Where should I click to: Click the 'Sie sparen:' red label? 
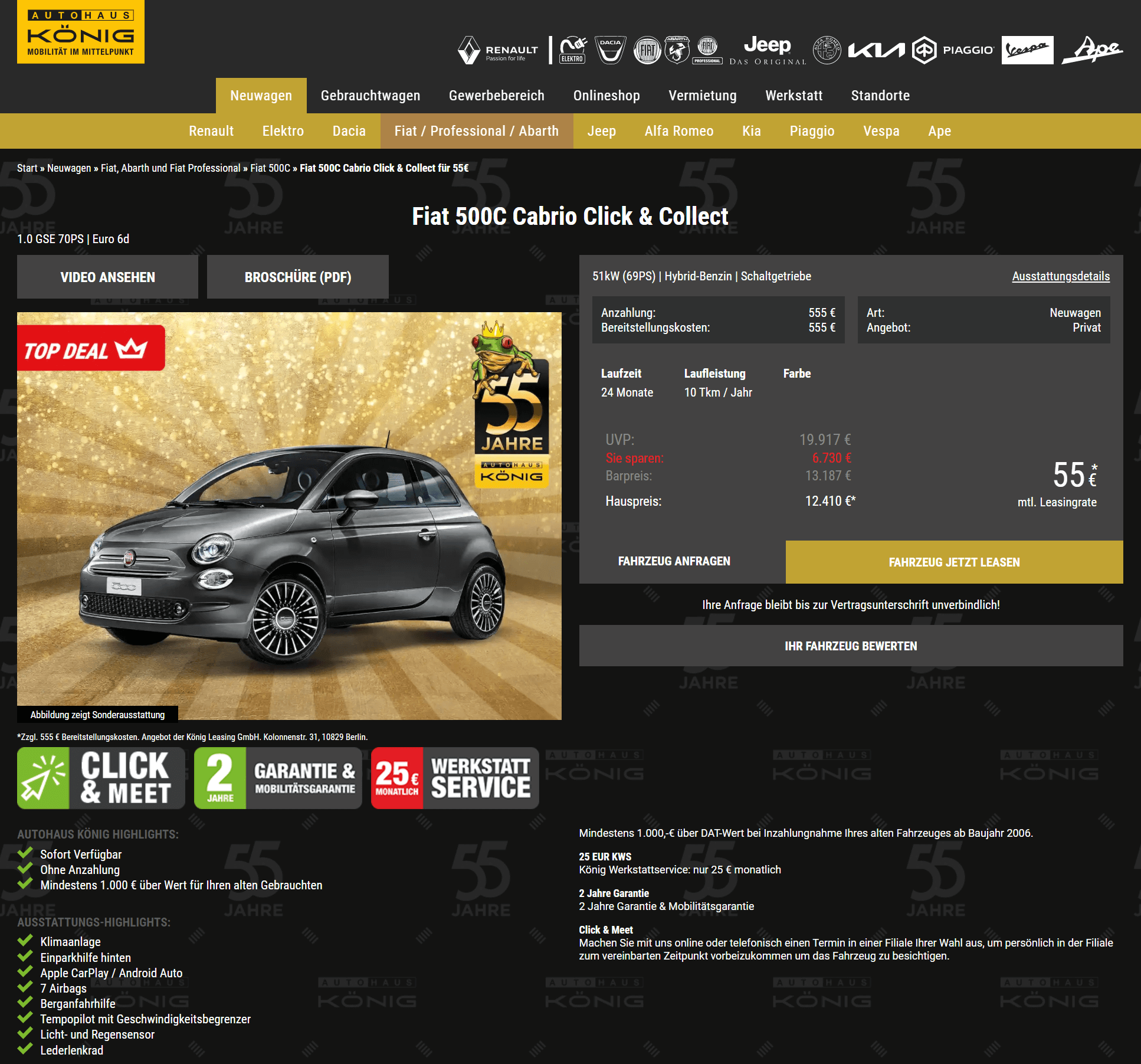(634, 458)
